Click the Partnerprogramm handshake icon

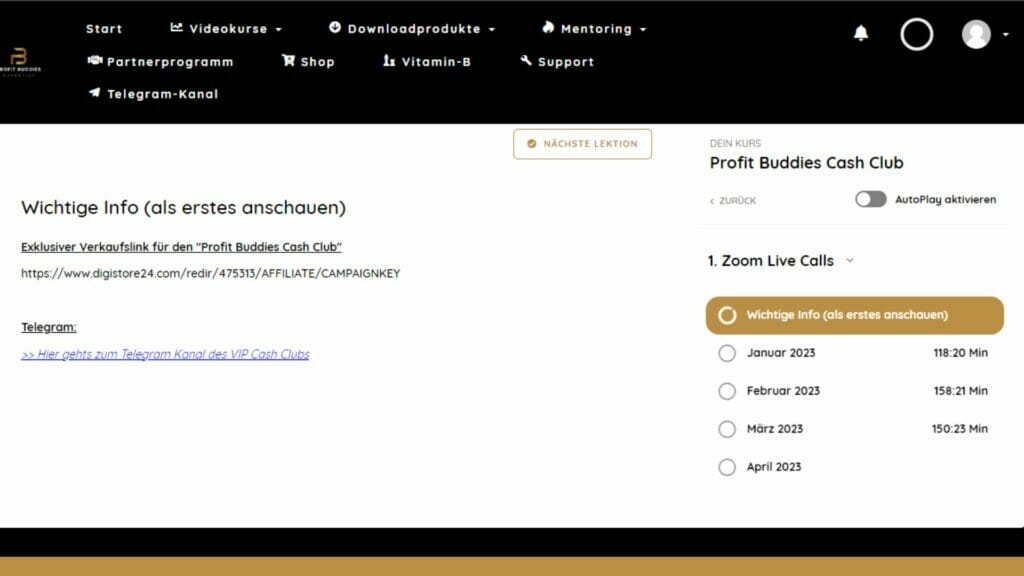tap(95, 61)
